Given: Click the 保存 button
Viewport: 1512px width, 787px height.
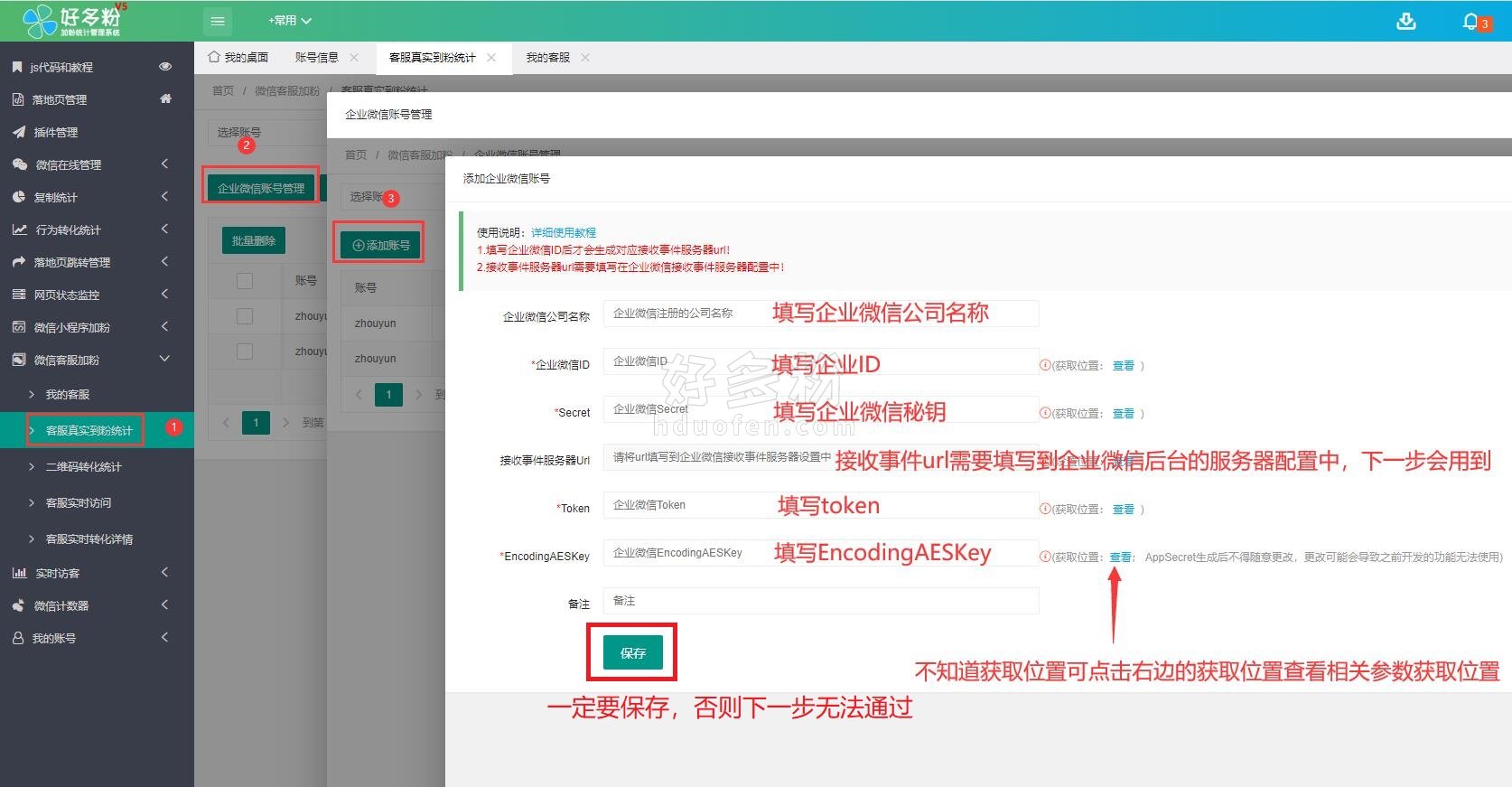Looking at the screenshot, I should [x=632, y=652].
